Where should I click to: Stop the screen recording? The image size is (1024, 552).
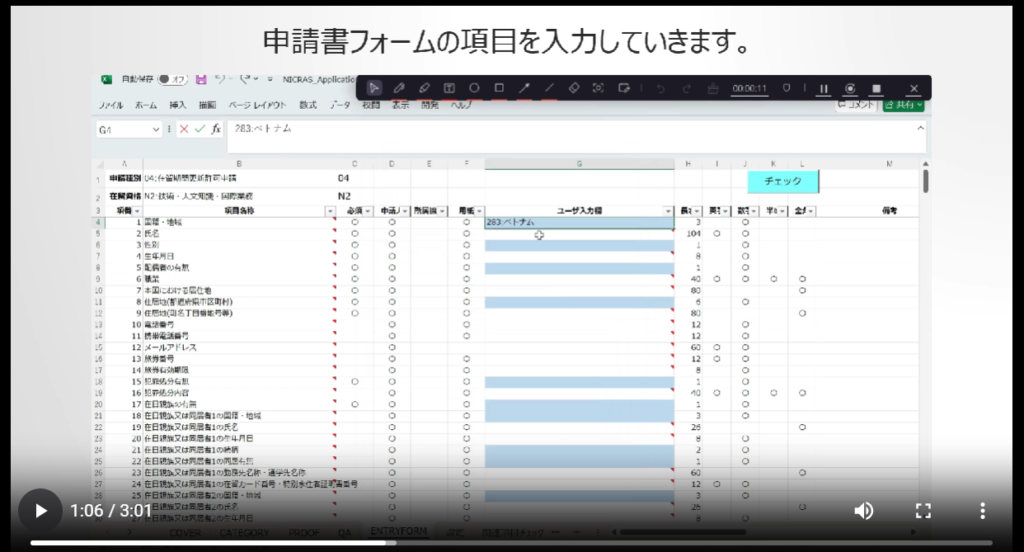pyautogui.click(x=877, y=88)
